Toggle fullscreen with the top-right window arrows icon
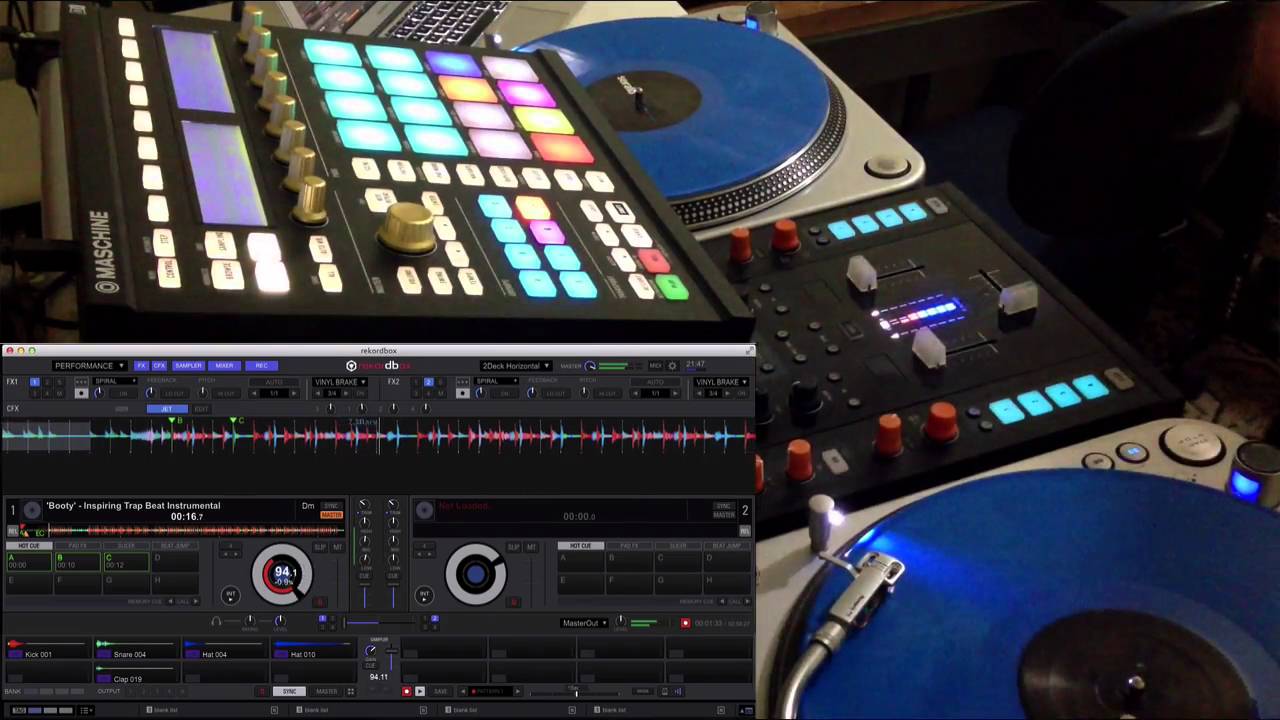This screenshot has width=1280, height=720. tap(750, 350)
